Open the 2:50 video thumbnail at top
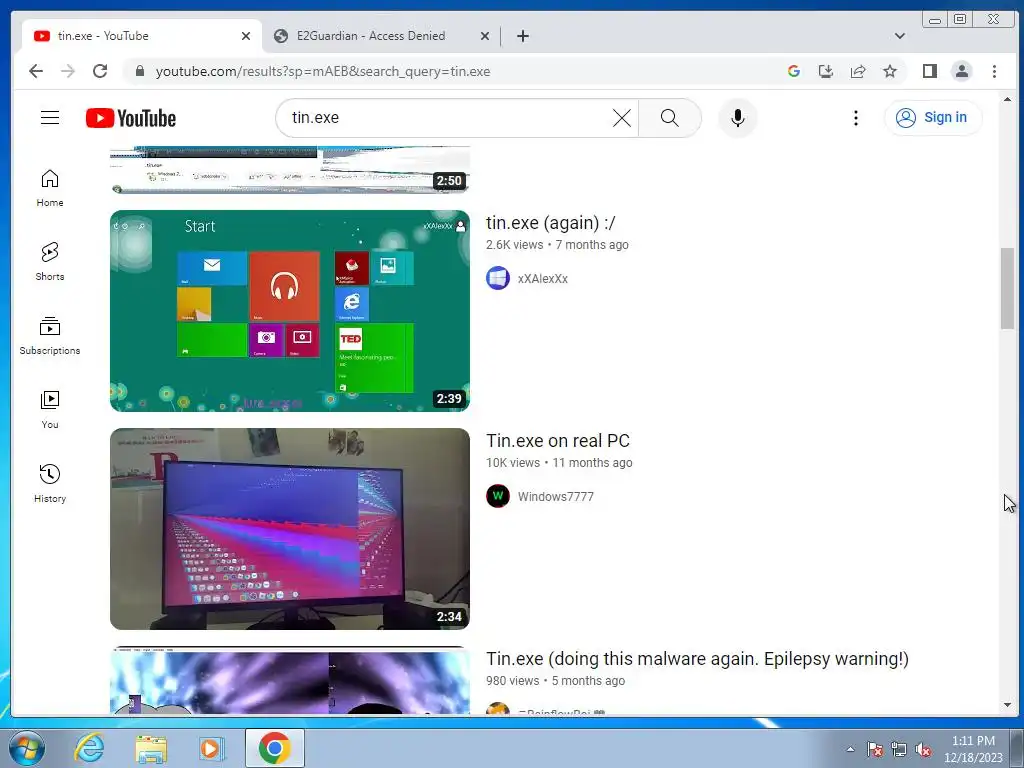This screenshot has width=1024, height=768. 289,170
